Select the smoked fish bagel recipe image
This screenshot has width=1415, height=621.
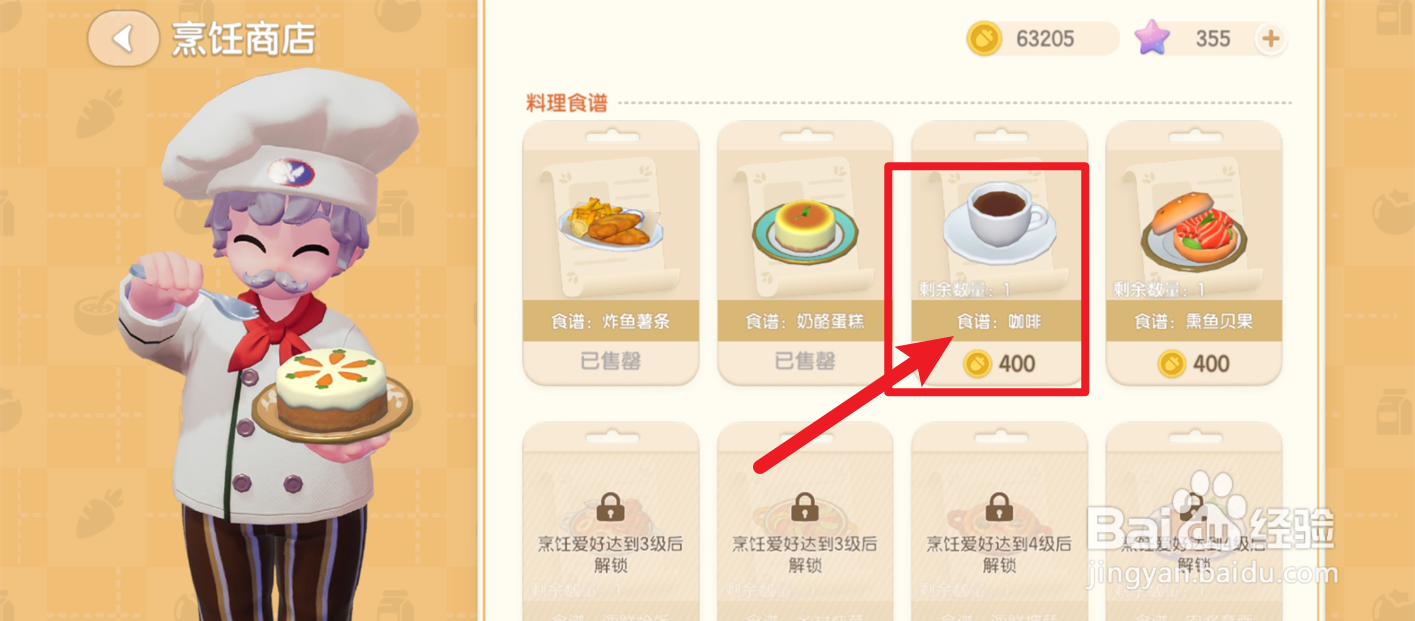[1193, 231]
